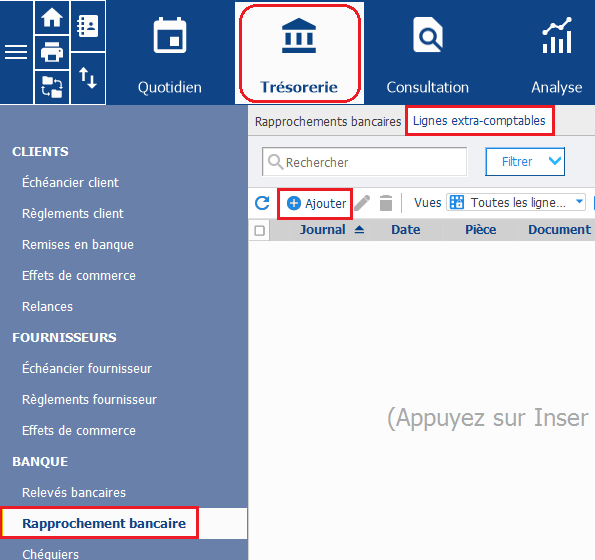Click the Ajouter button
Screen dimensions: 595x560
click(315, 203)
